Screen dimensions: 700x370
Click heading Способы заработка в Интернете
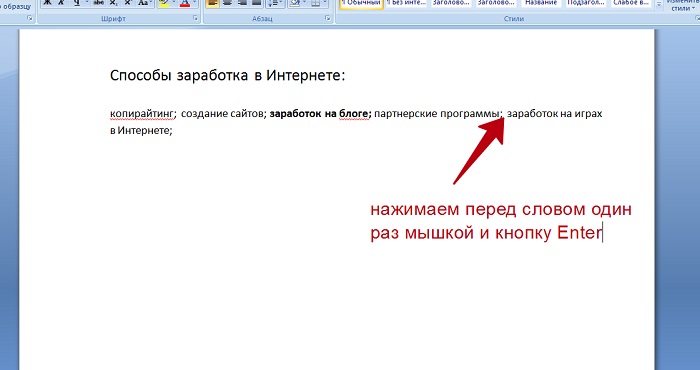point(228,75)
